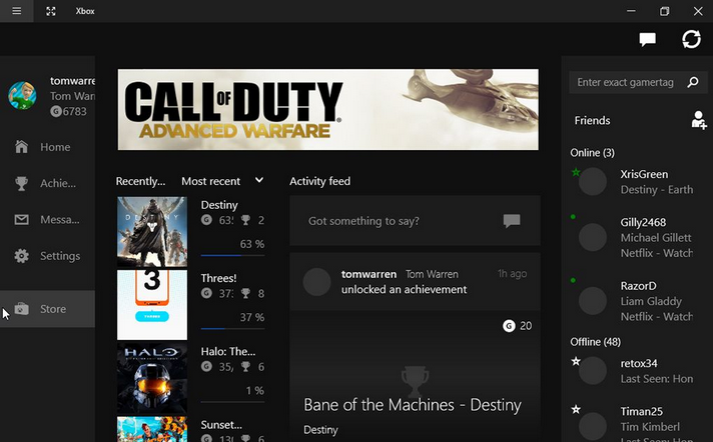Screen dimensions: 713x442
Task: Select Store in the sidebar
Action: point(47,309)
